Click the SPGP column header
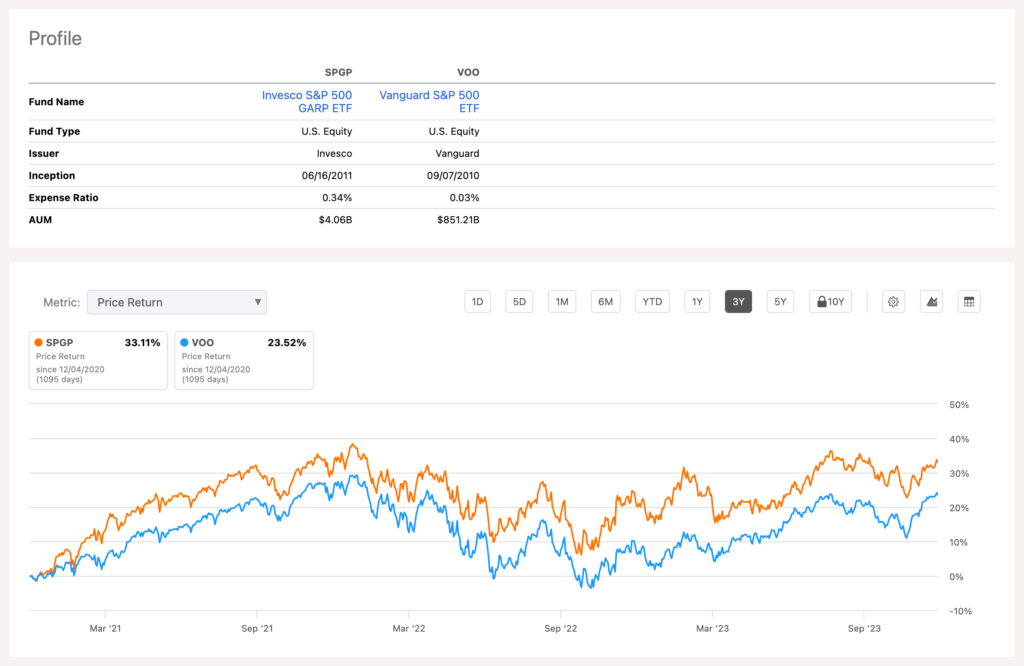Image resolution: width=1024 pixels, height=666 pixels. pos(338,72)
